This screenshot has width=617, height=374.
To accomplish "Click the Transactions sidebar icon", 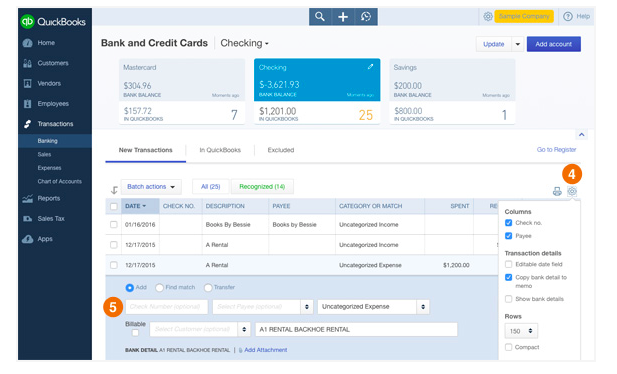I will tap(28, 124).
